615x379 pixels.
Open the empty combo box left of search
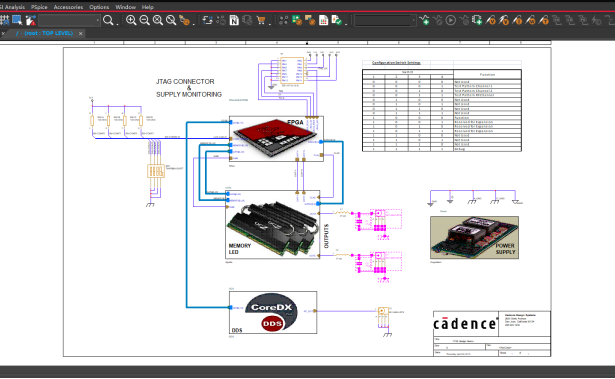(x=69, y=20)
